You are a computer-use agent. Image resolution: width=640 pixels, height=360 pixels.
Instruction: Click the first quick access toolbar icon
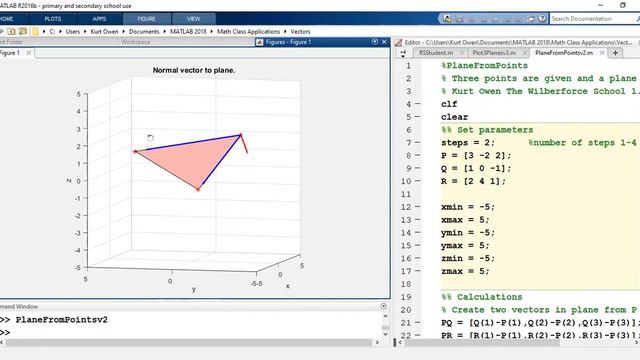click(x=447, y=19)
